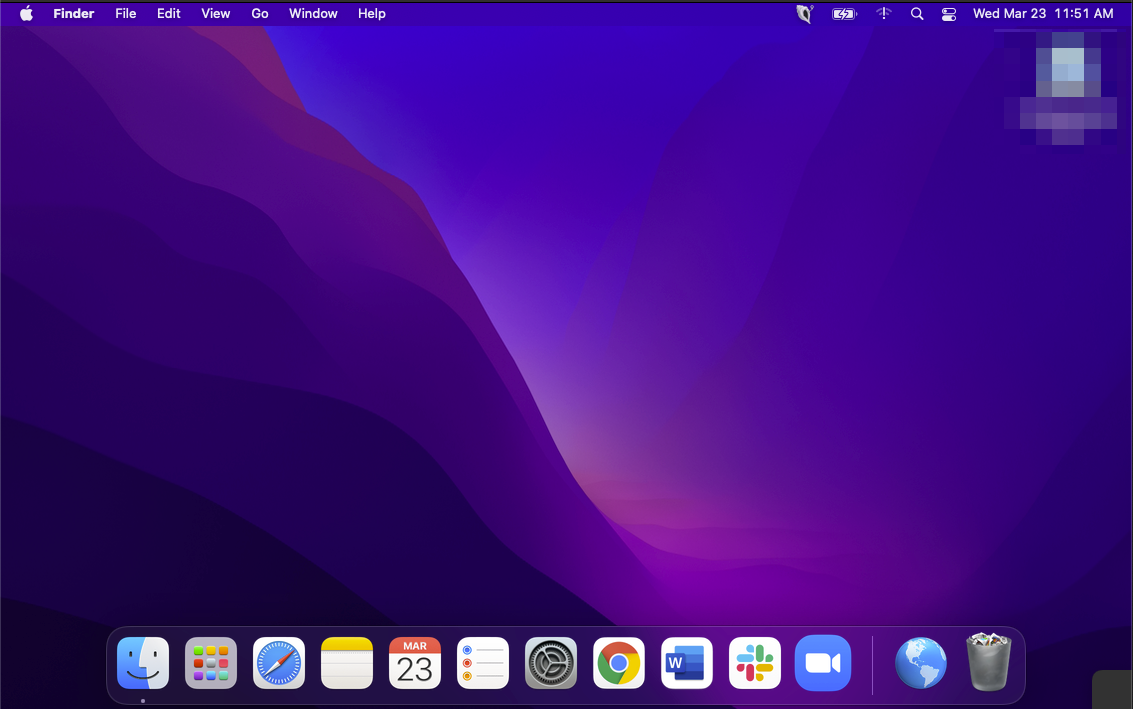The width and height of the screenshot is (1133, 709).
Task: Open the Reminders app
Action: 482,663
